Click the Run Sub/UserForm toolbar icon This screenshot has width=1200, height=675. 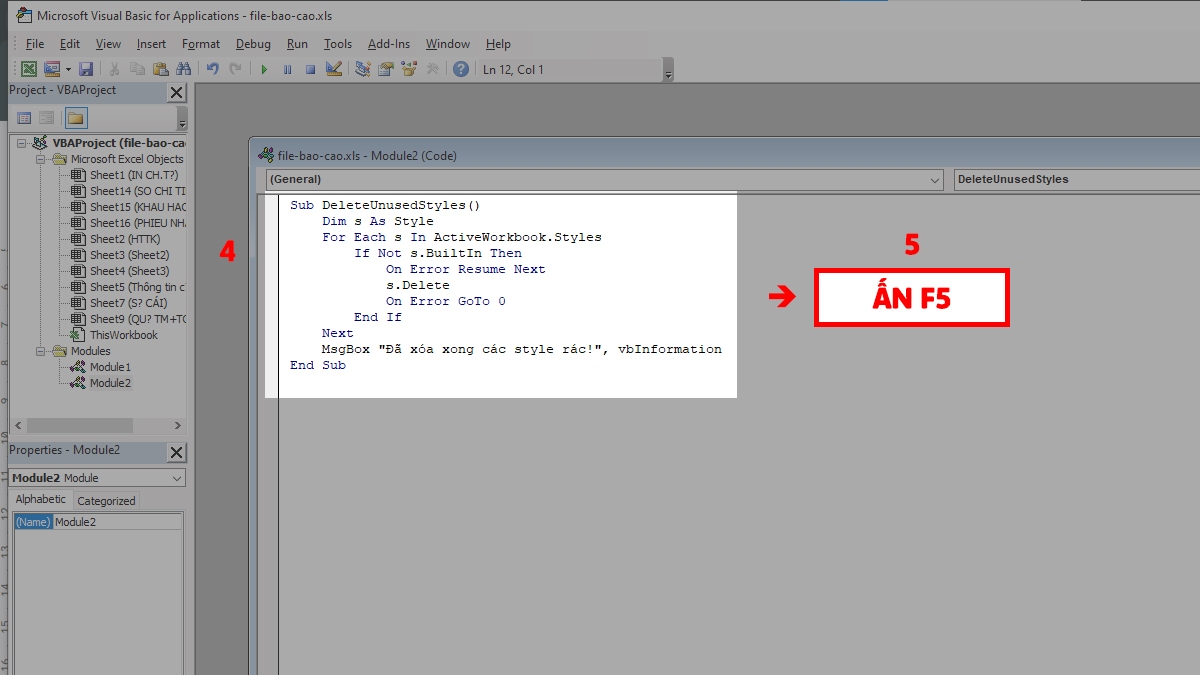[264, 68]
